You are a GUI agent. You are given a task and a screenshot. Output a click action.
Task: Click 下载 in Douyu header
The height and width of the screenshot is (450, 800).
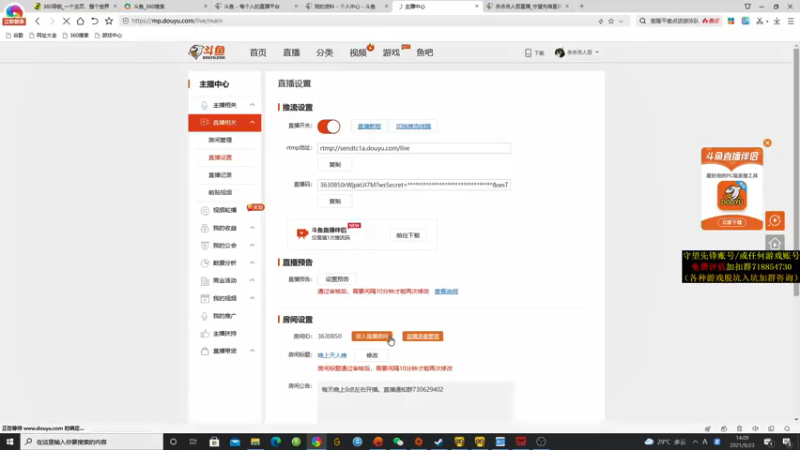pyautogui.click(x=534, y=53)
